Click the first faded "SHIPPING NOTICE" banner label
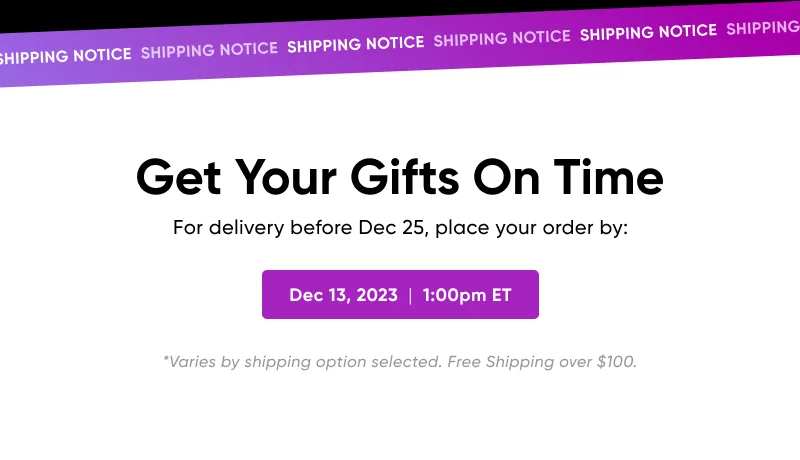Viewport: 800px width, 460px height. click(x=209, y=50)
